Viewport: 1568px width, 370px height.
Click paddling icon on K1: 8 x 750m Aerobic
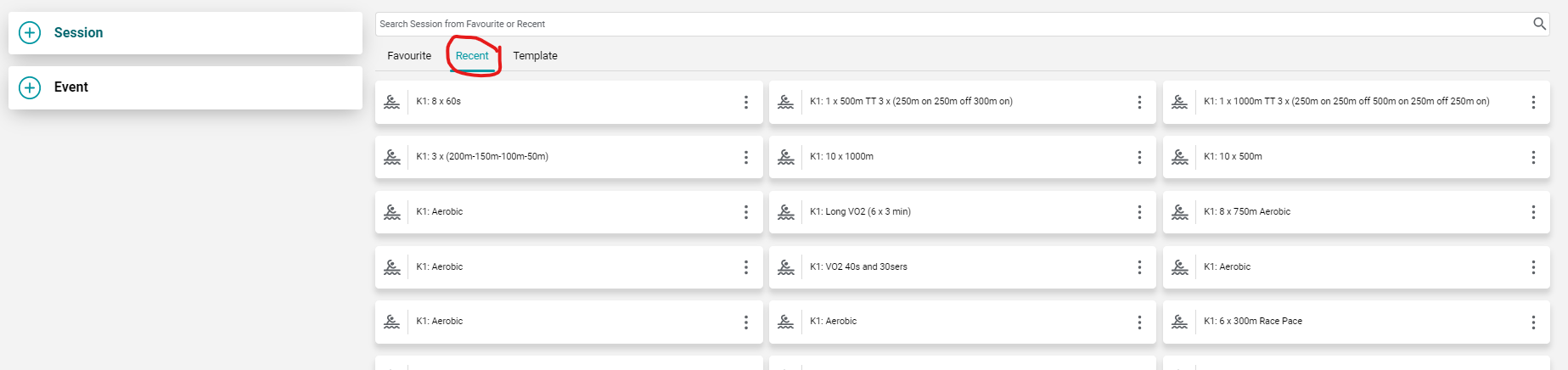pyautogui.click(x=1179, y=212)
